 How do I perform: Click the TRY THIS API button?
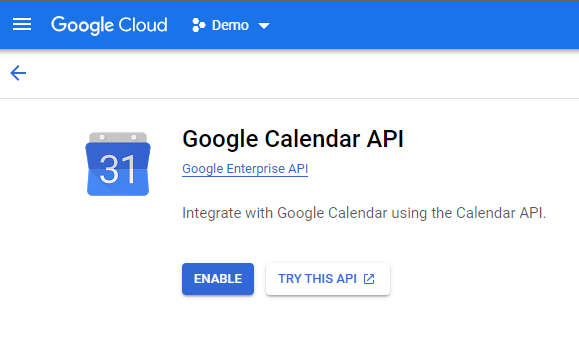pyautogui.click(x=328, y=279)
